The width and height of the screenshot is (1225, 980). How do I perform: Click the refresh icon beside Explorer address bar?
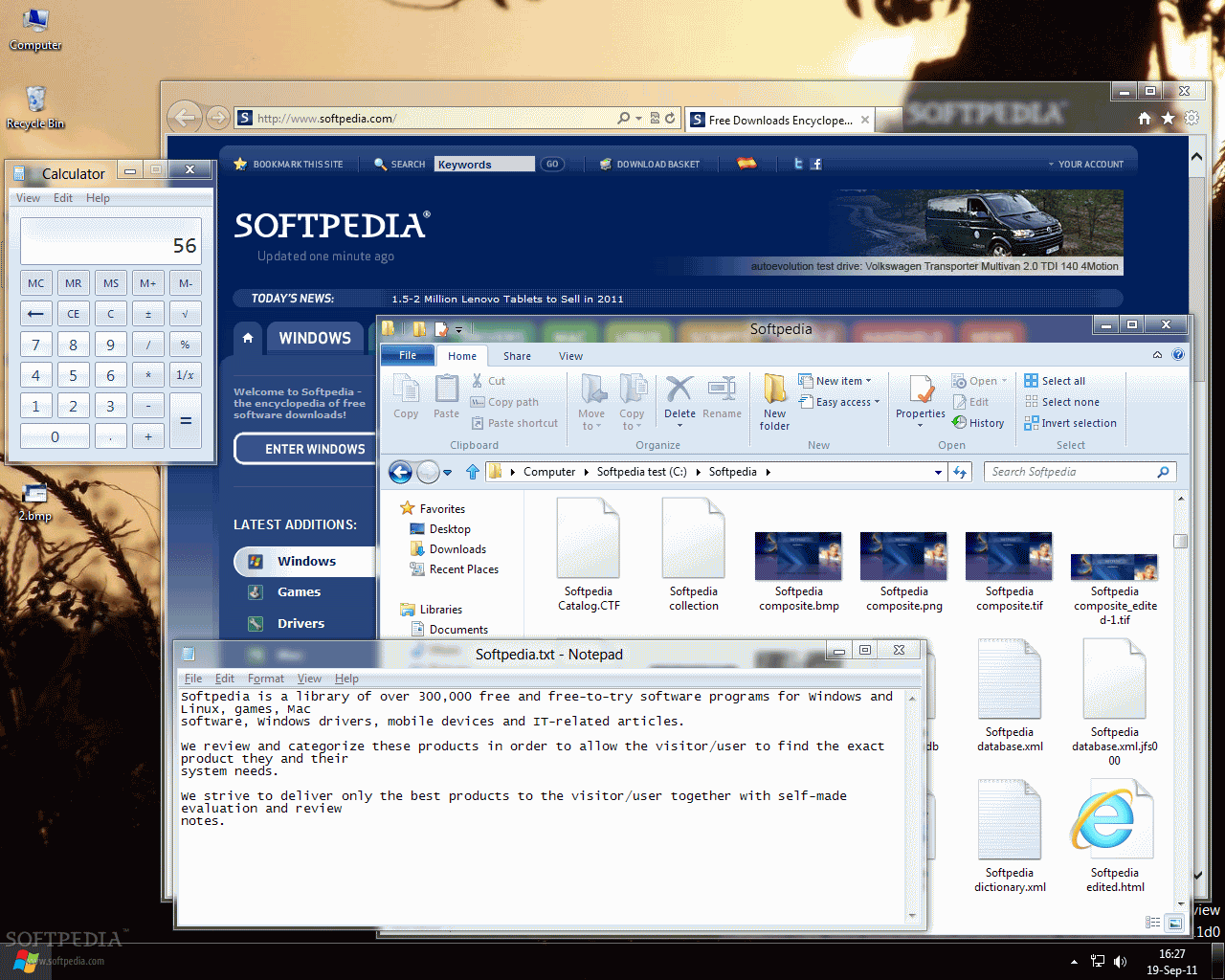(960, 472)
